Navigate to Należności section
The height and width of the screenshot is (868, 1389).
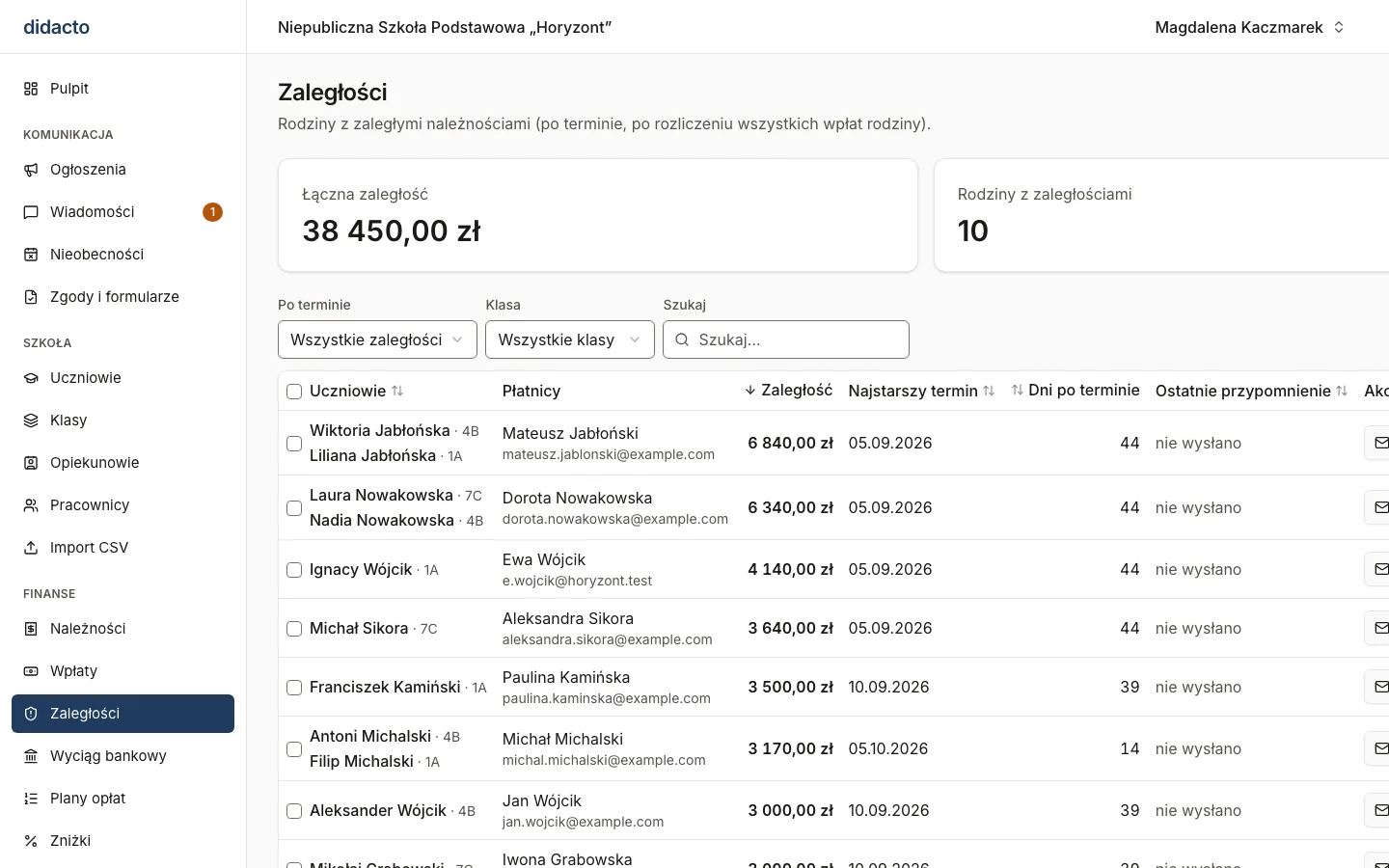(123, 629)
